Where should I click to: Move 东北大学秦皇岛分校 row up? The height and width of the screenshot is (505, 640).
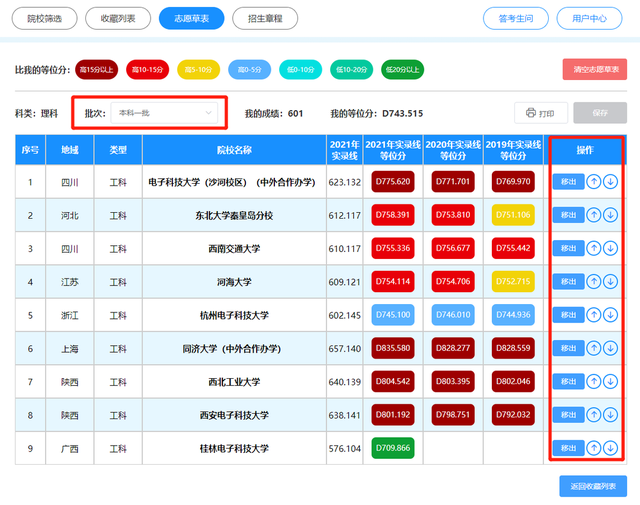tap(593, 215)
